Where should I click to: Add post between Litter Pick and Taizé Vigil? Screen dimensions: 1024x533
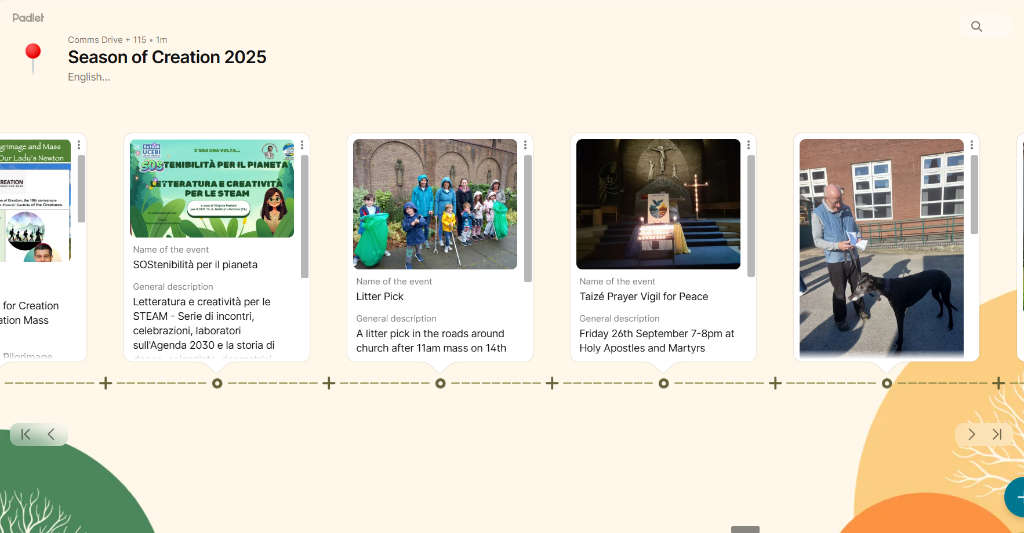552,383
